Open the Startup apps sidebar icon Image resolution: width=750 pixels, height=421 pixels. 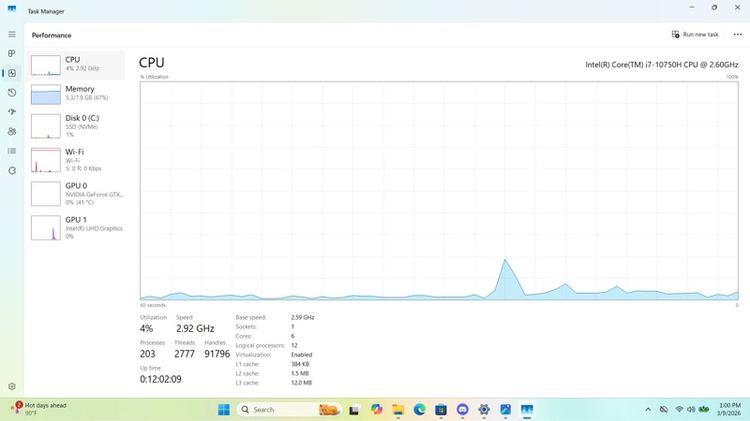[12, 111]
